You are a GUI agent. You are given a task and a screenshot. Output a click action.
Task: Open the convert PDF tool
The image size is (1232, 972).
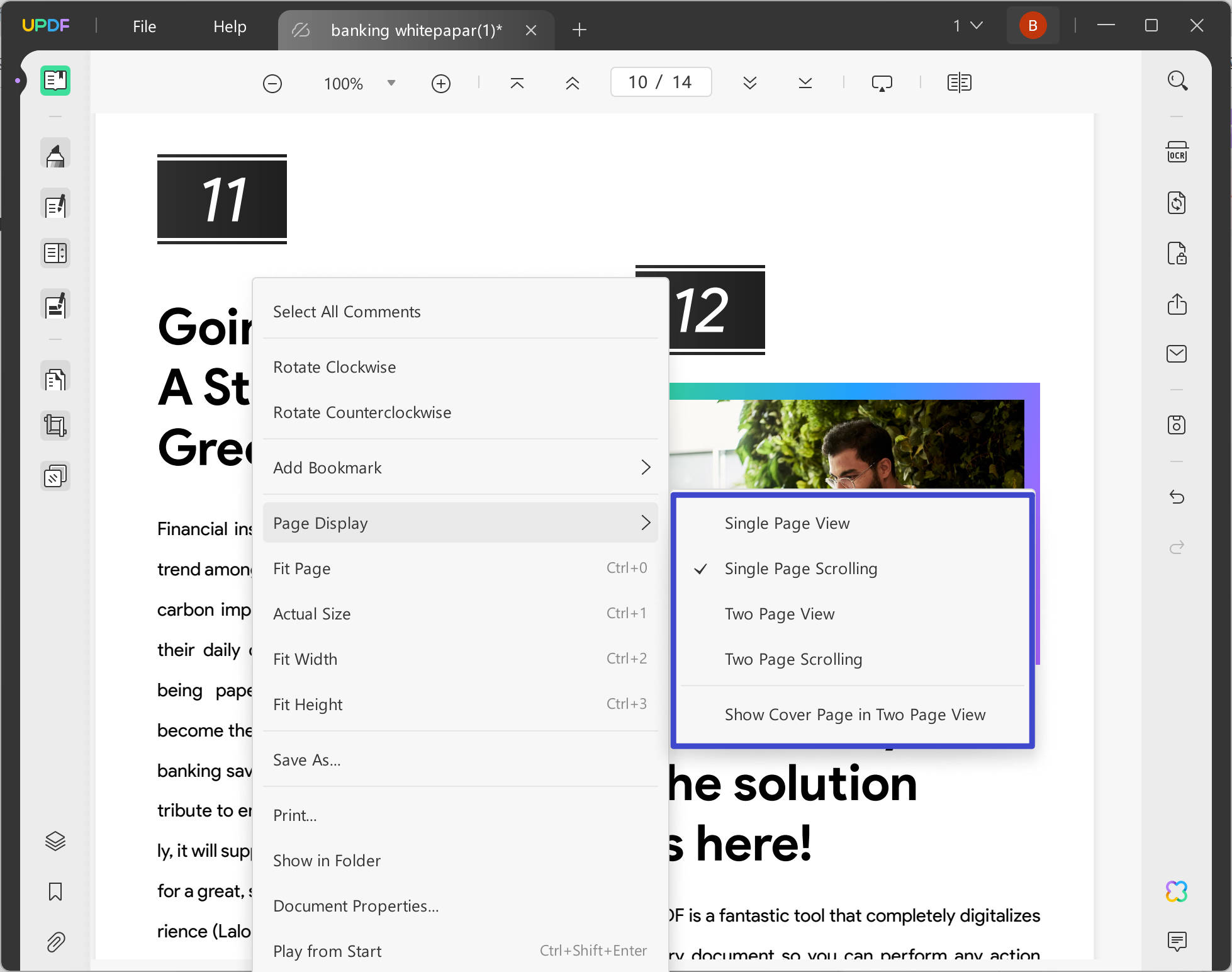pos(1177,203)
